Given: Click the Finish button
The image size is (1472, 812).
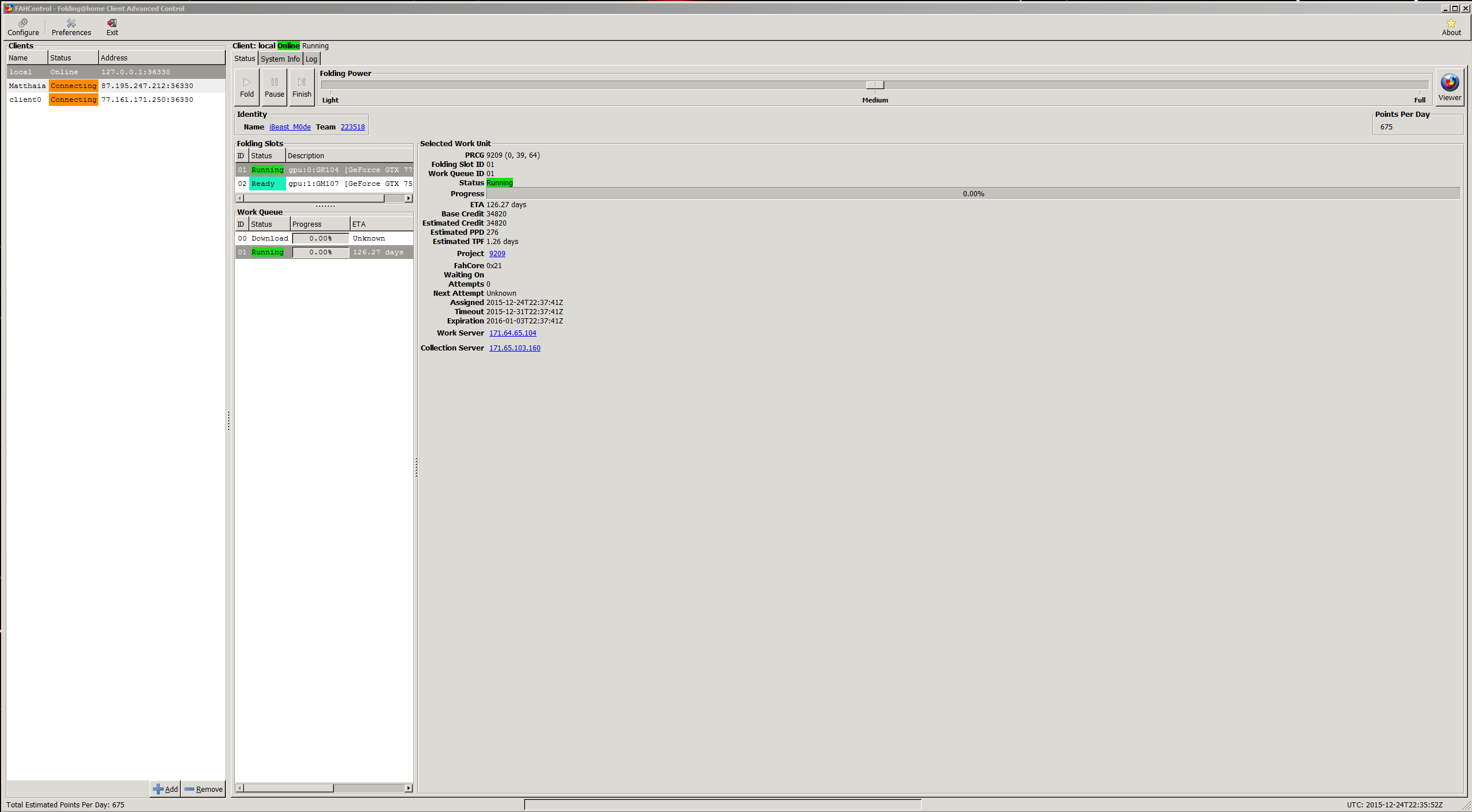Looking at the screenshot, I should [x=302, y=87].
